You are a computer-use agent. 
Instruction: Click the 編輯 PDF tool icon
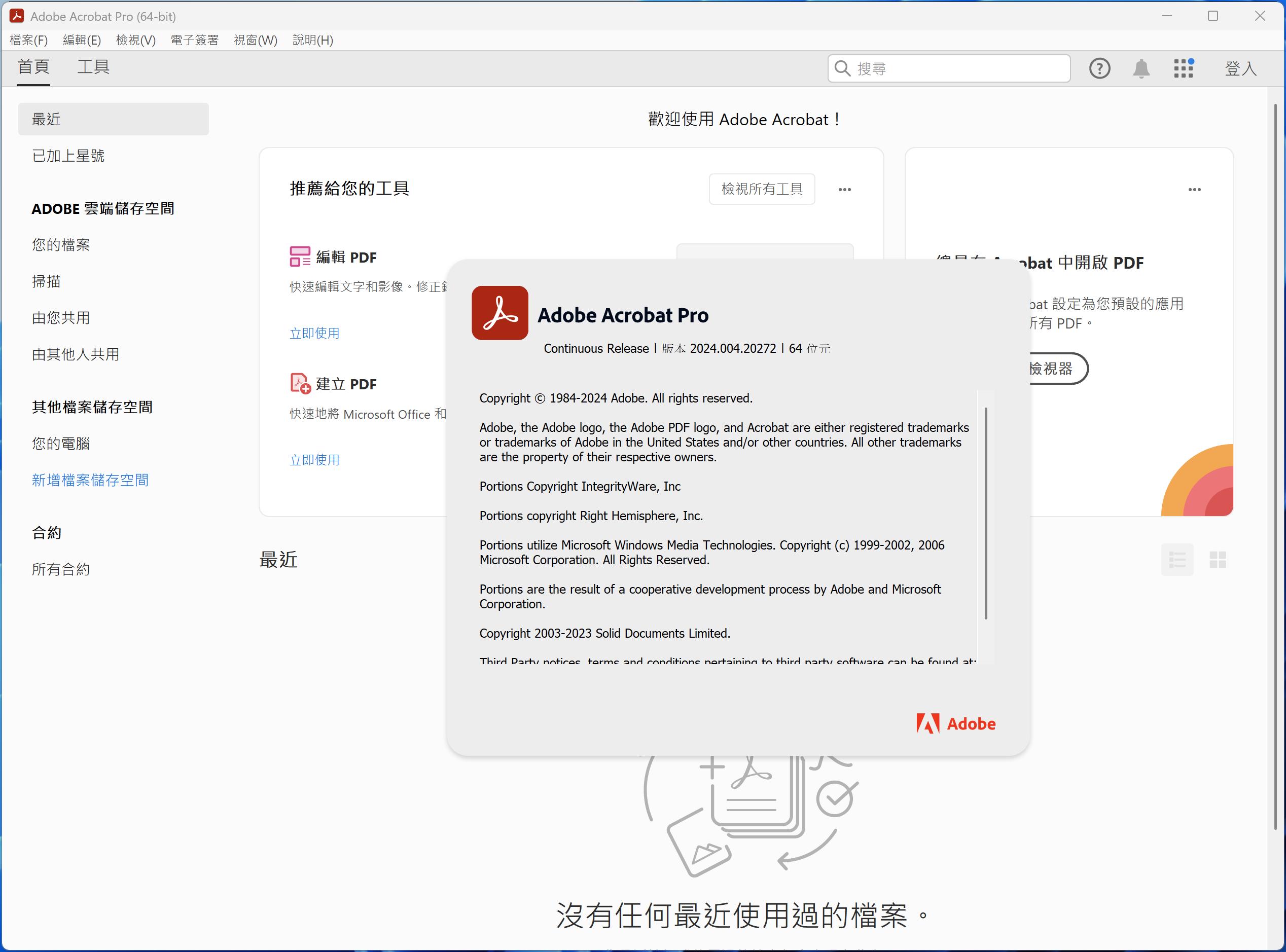[300, 257]
